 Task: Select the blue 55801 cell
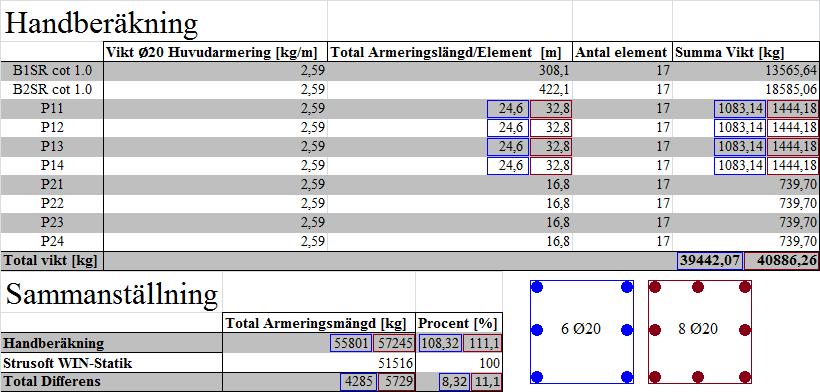click(x=351, y=343)
